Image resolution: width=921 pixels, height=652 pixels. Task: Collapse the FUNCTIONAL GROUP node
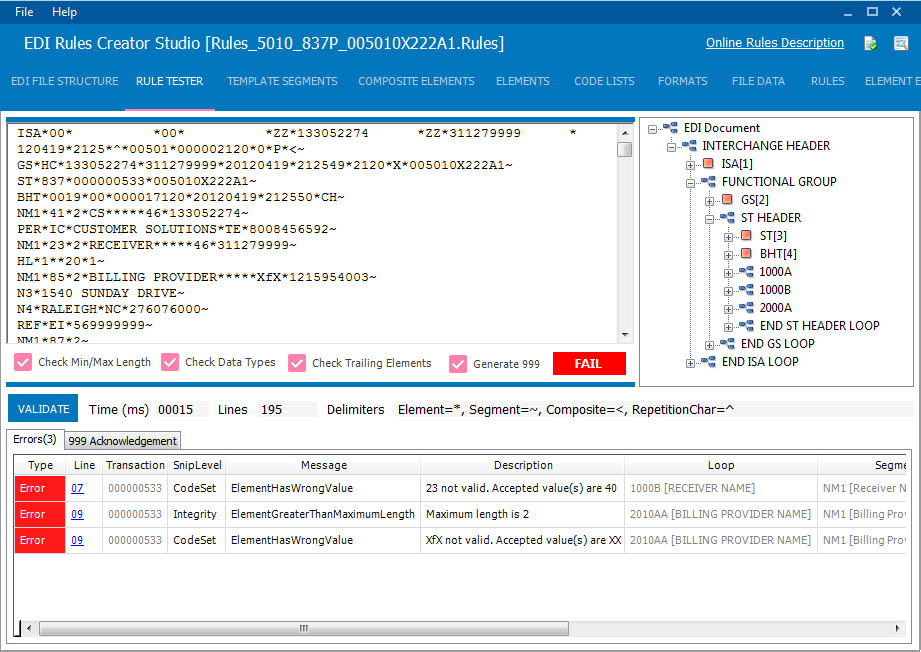point(691,183)
